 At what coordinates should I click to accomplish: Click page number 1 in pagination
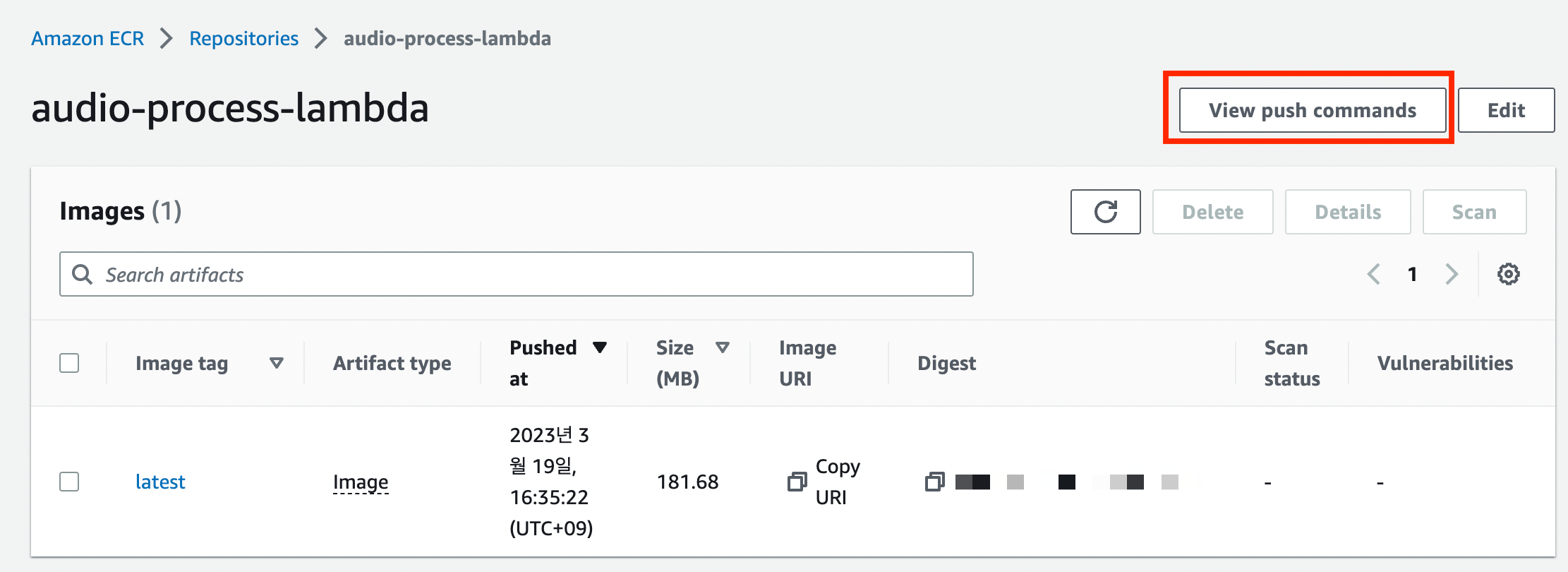(1412, 274)
